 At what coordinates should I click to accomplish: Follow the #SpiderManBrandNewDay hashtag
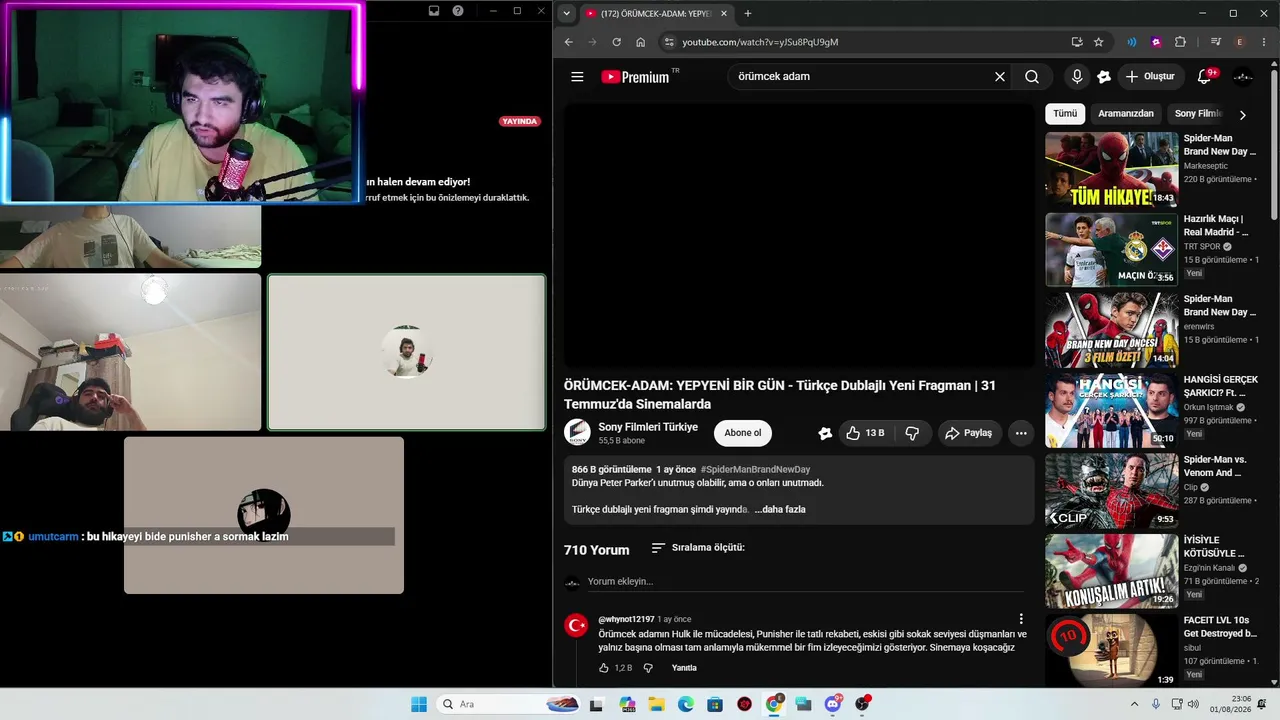755,469
